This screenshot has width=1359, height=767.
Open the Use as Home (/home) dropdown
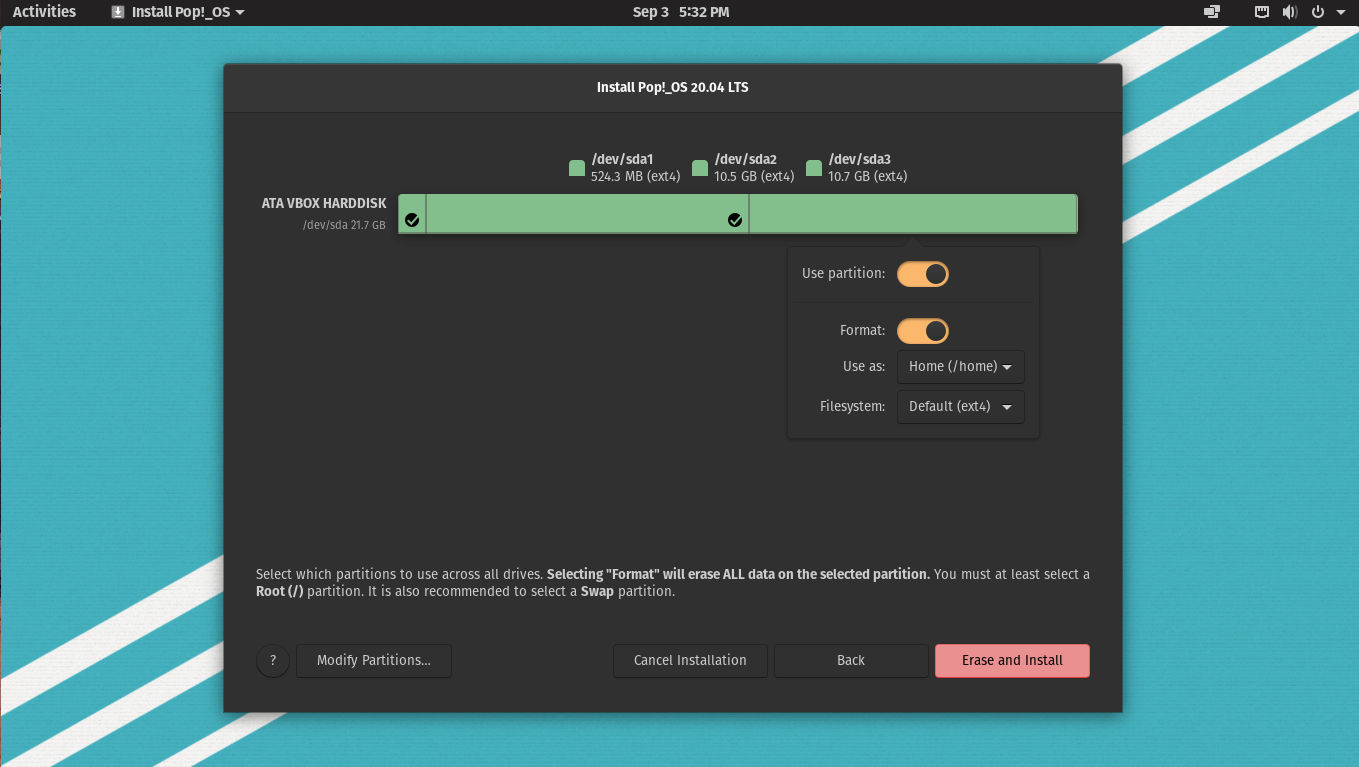point(960,367)
